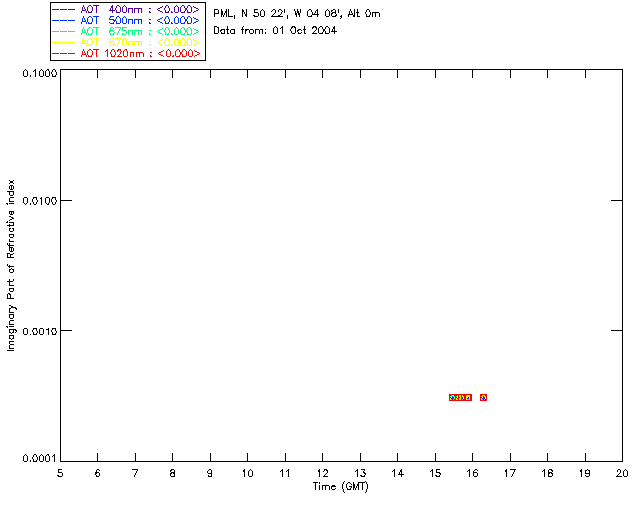Screen dimensions: 640x512
Task: Click the data point cluster near 15.5 hours
Action: [460, 397]
